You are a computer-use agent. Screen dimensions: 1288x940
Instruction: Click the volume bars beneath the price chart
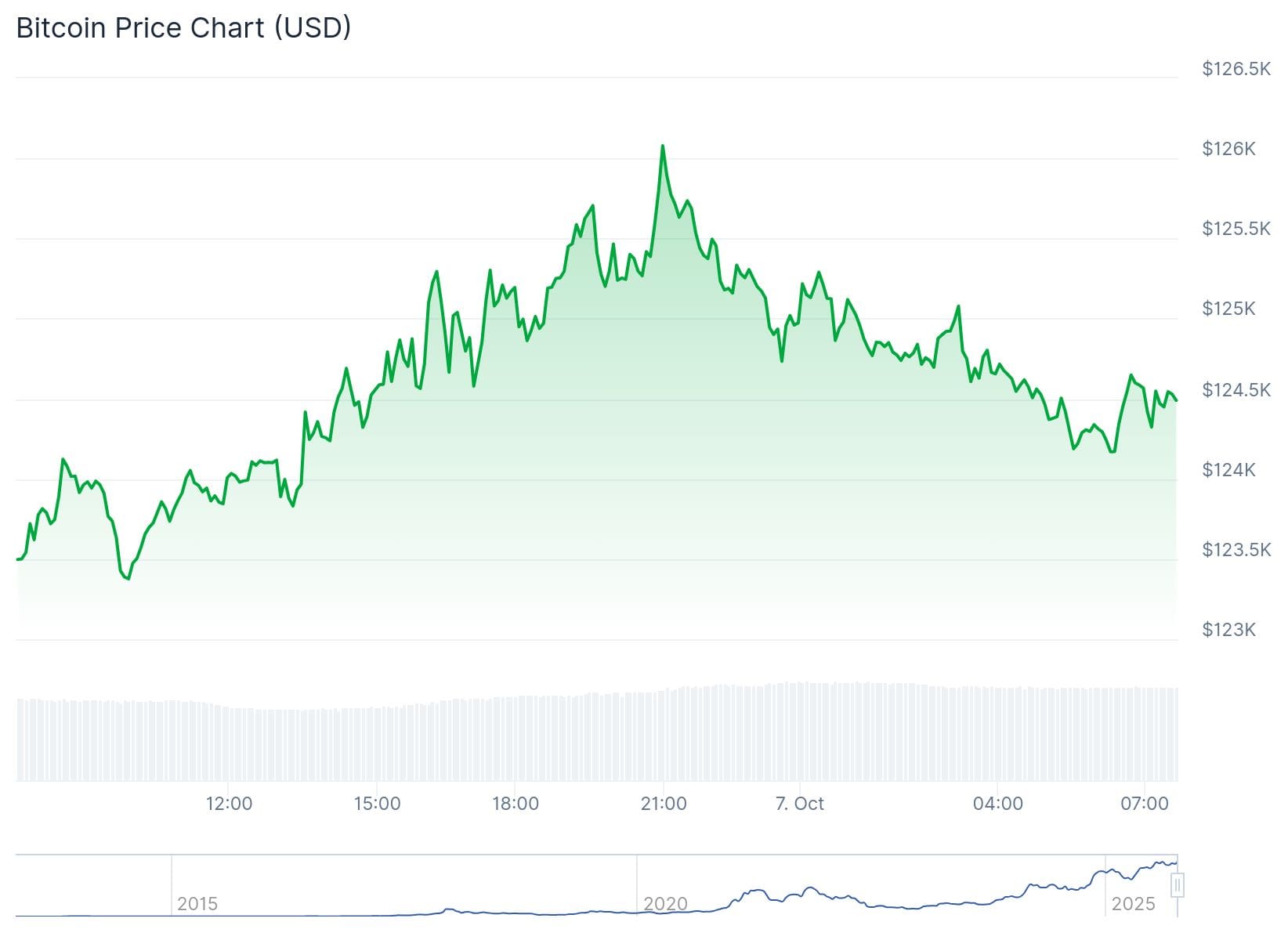(595, 736)
